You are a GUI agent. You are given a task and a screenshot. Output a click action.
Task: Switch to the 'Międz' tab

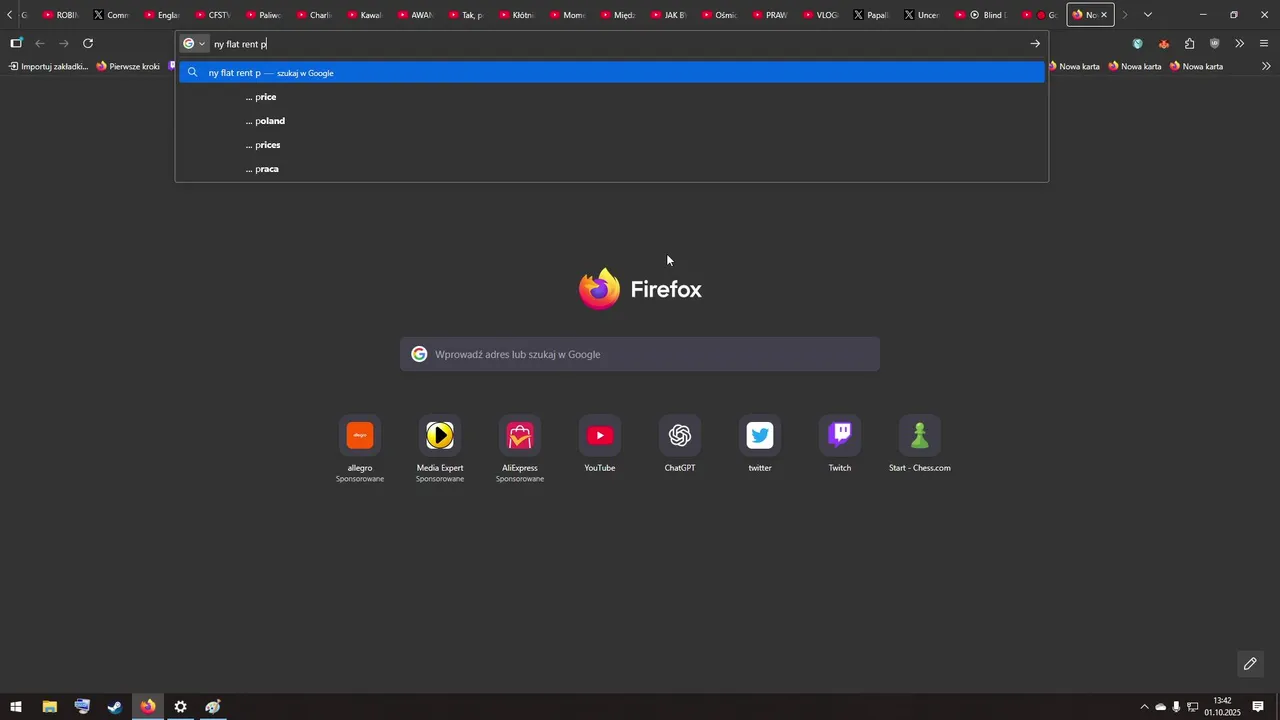(x=619, y=15)
